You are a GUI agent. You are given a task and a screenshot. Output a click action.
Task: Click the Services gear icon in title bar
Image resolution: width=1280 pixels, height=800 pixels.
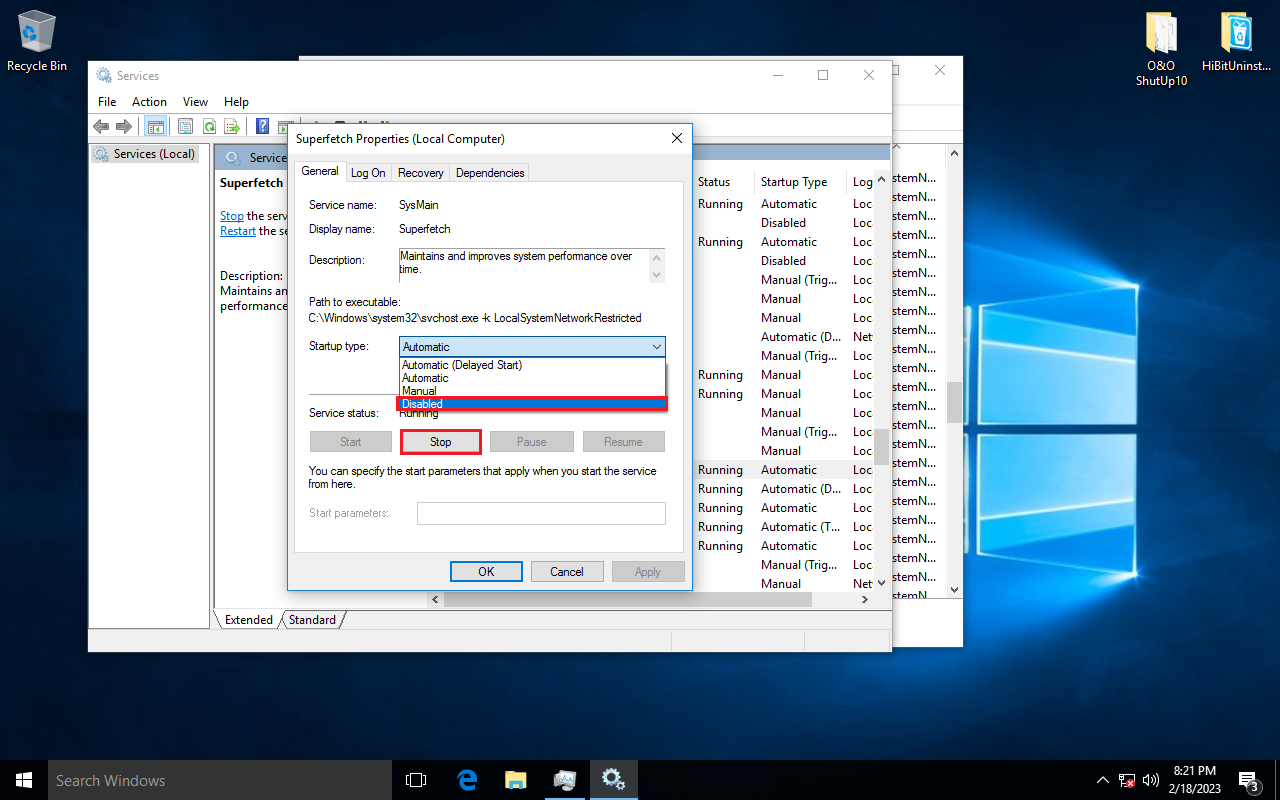pyautogui.click(x=104, y=75)
